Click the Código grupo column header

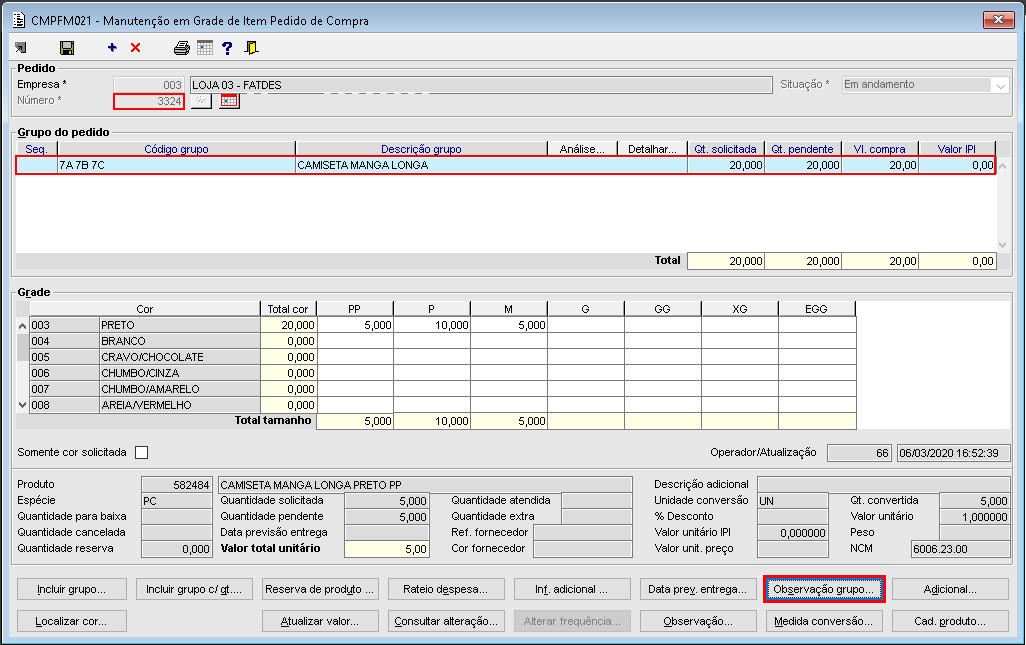(x=176, y=149)
